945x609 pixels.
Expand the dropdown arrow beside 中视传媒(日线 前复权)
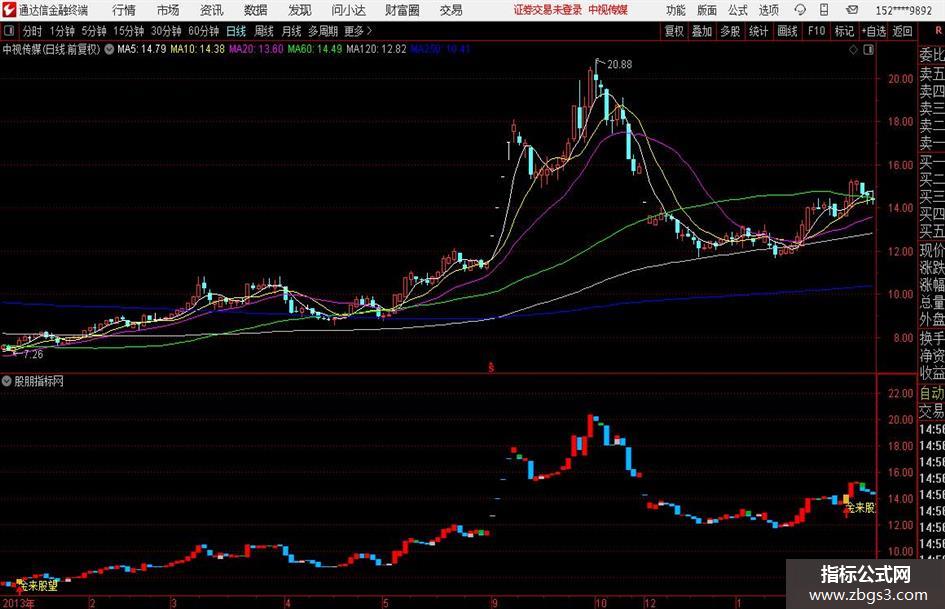pos(109,49)
